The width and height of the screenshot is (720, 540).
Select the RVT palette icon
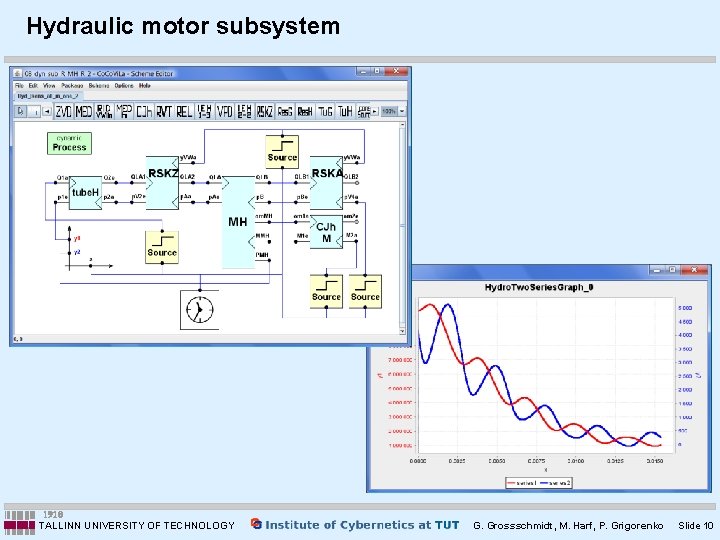point(164,111)
